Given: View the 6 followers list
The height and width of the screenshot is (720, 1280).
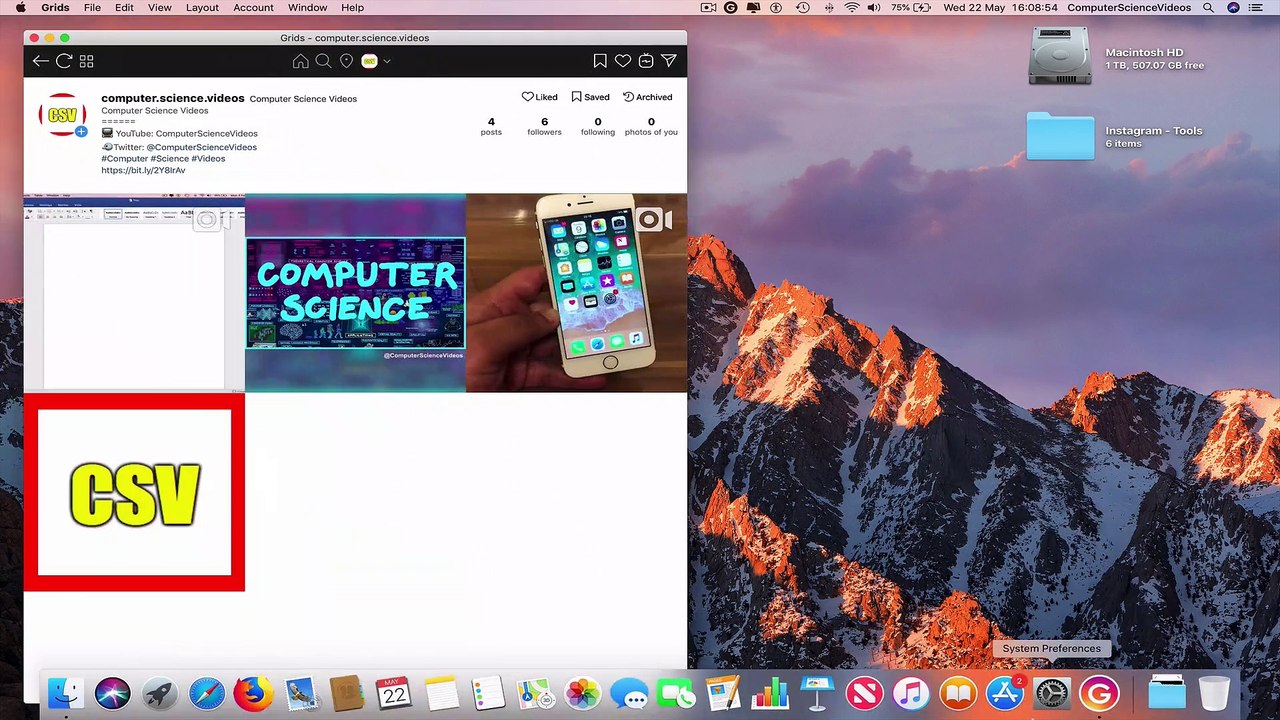Looking at the screenshot, I should [544, 126].
